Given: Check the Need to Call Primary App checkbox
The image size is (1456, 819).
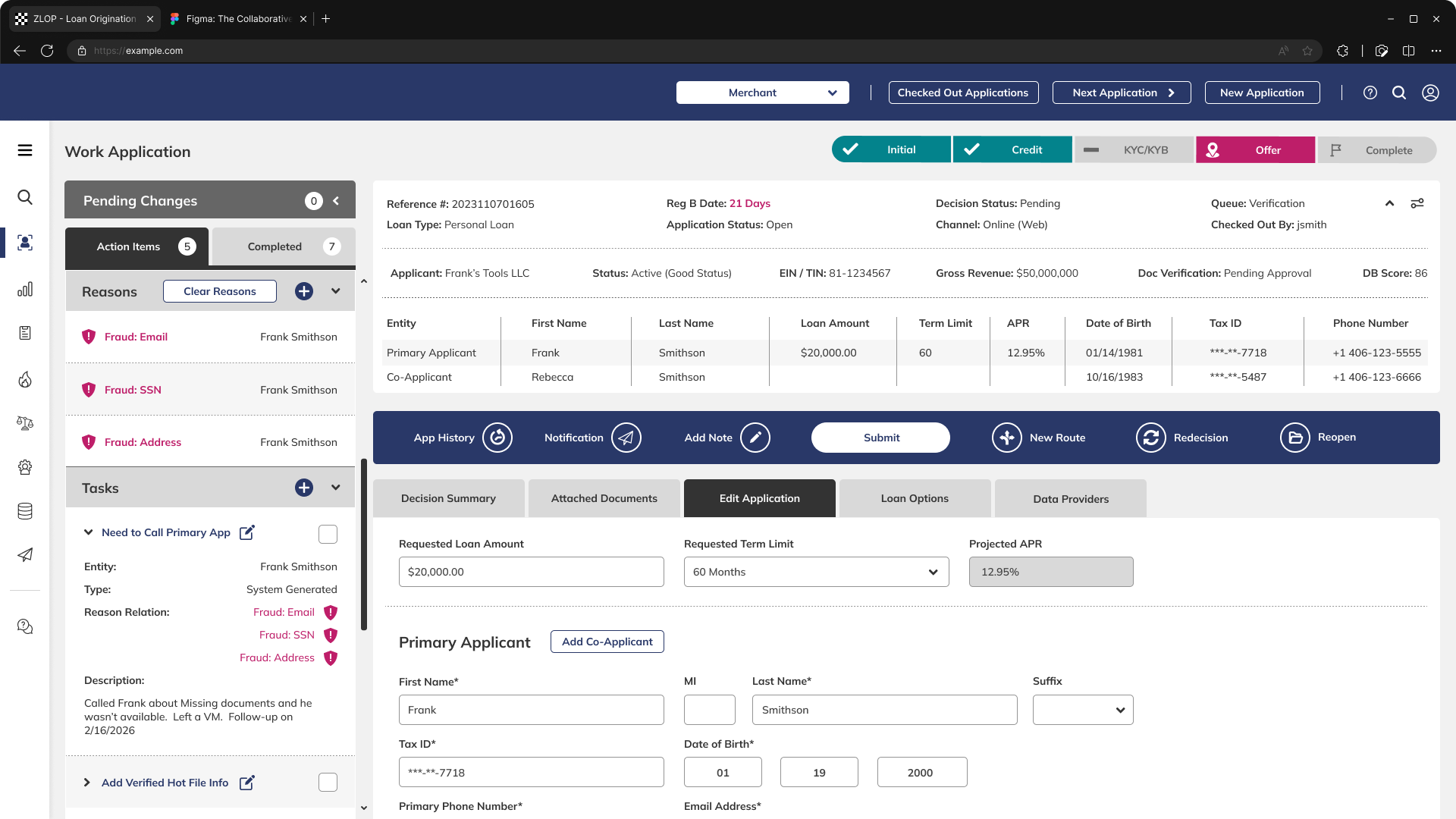Looking at the screenshot, I should pos(328,534).
